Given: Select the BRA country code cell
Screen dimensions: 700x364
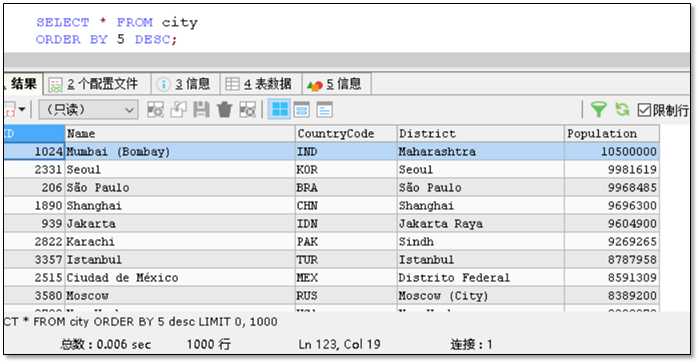Looking at the screenshot, I should (x=346, y=188).
